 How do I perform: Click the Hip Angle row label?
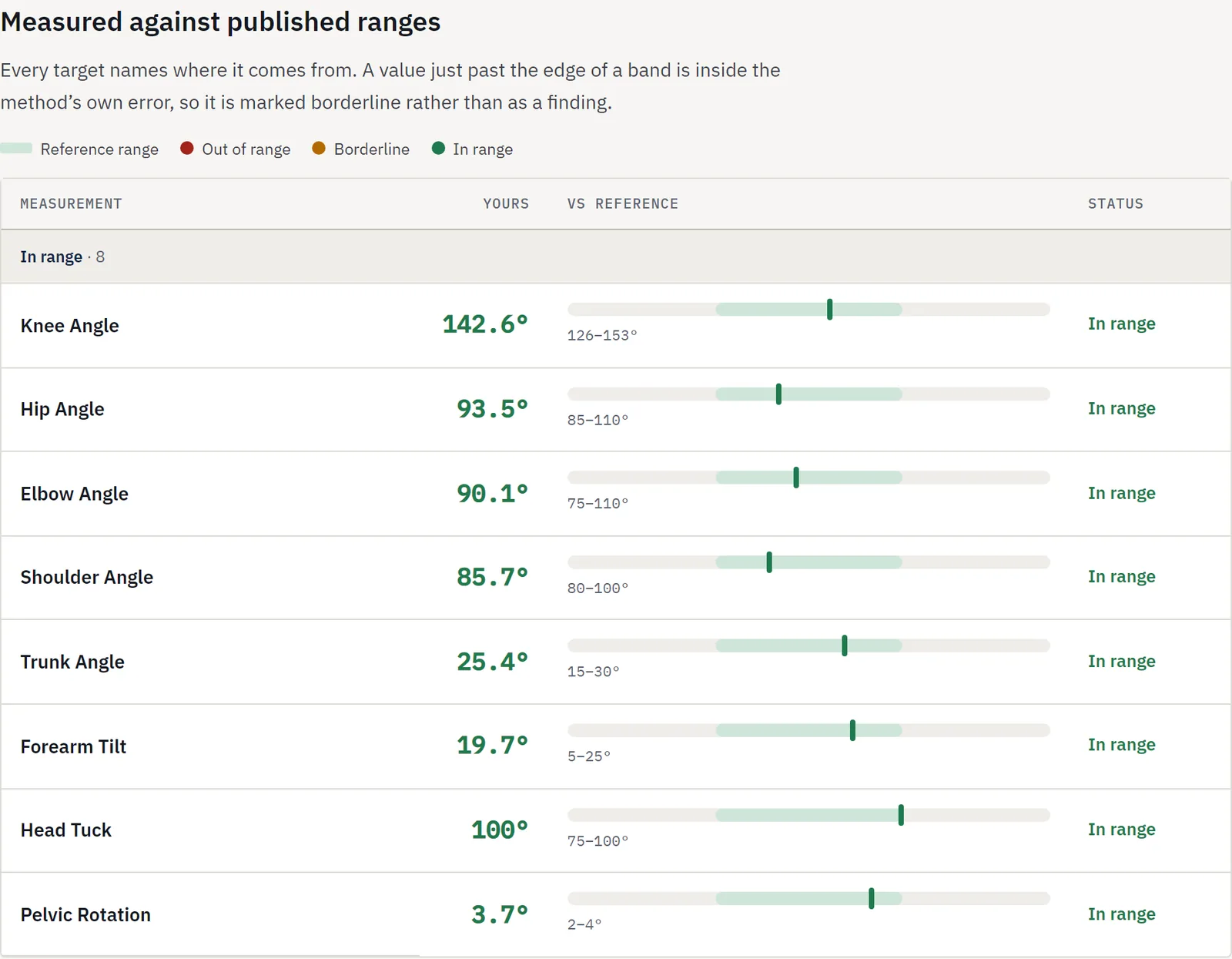[62, 409]
